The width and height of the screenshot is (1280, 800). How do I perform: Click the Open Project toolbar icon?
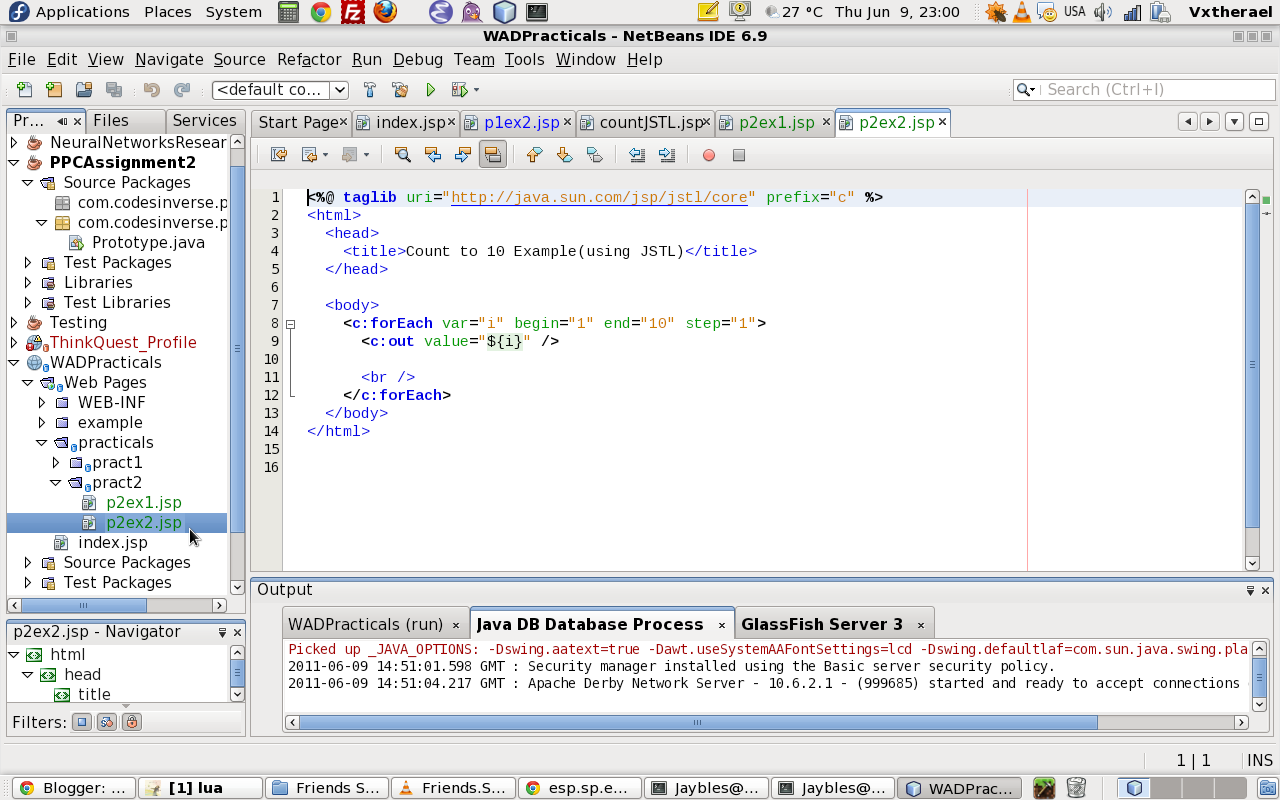click(84, 89)
